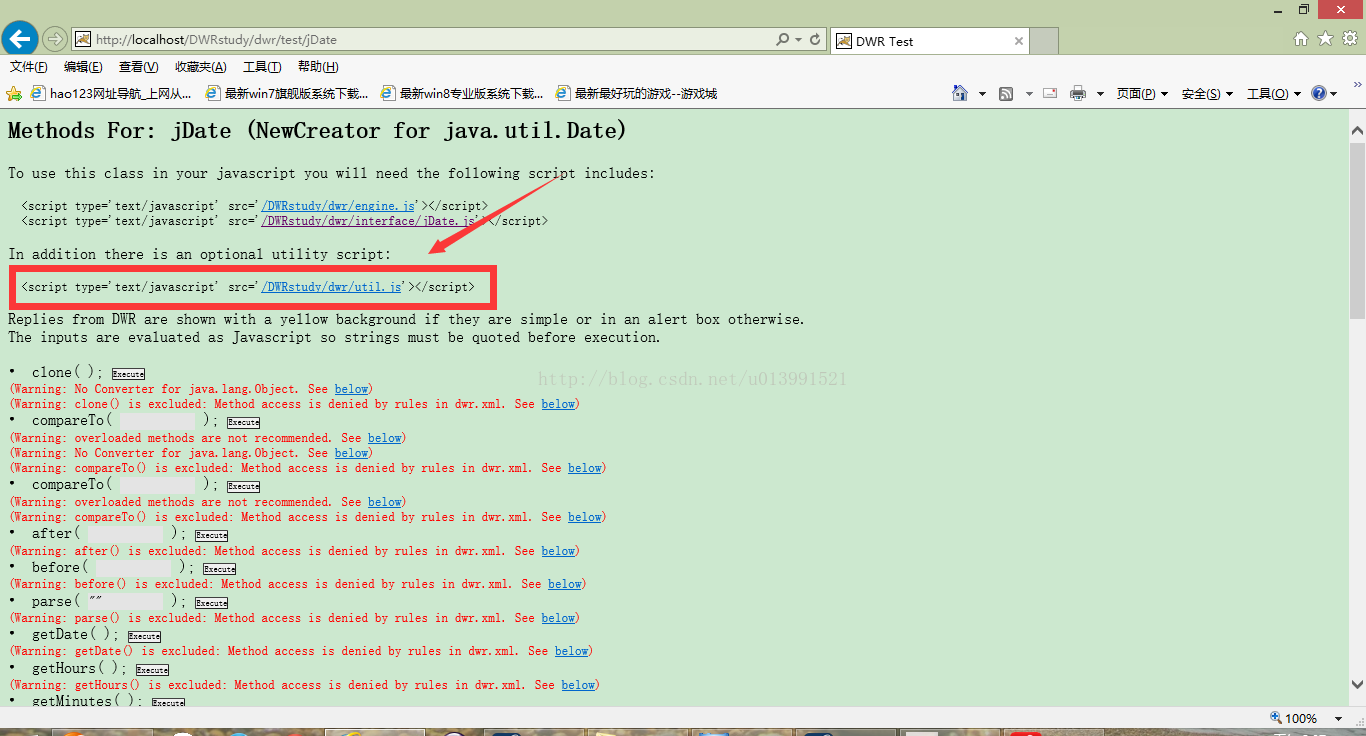The image size is (1366, 736).
Task: Open the 文件(F) menu
Action: click(29, 67)
